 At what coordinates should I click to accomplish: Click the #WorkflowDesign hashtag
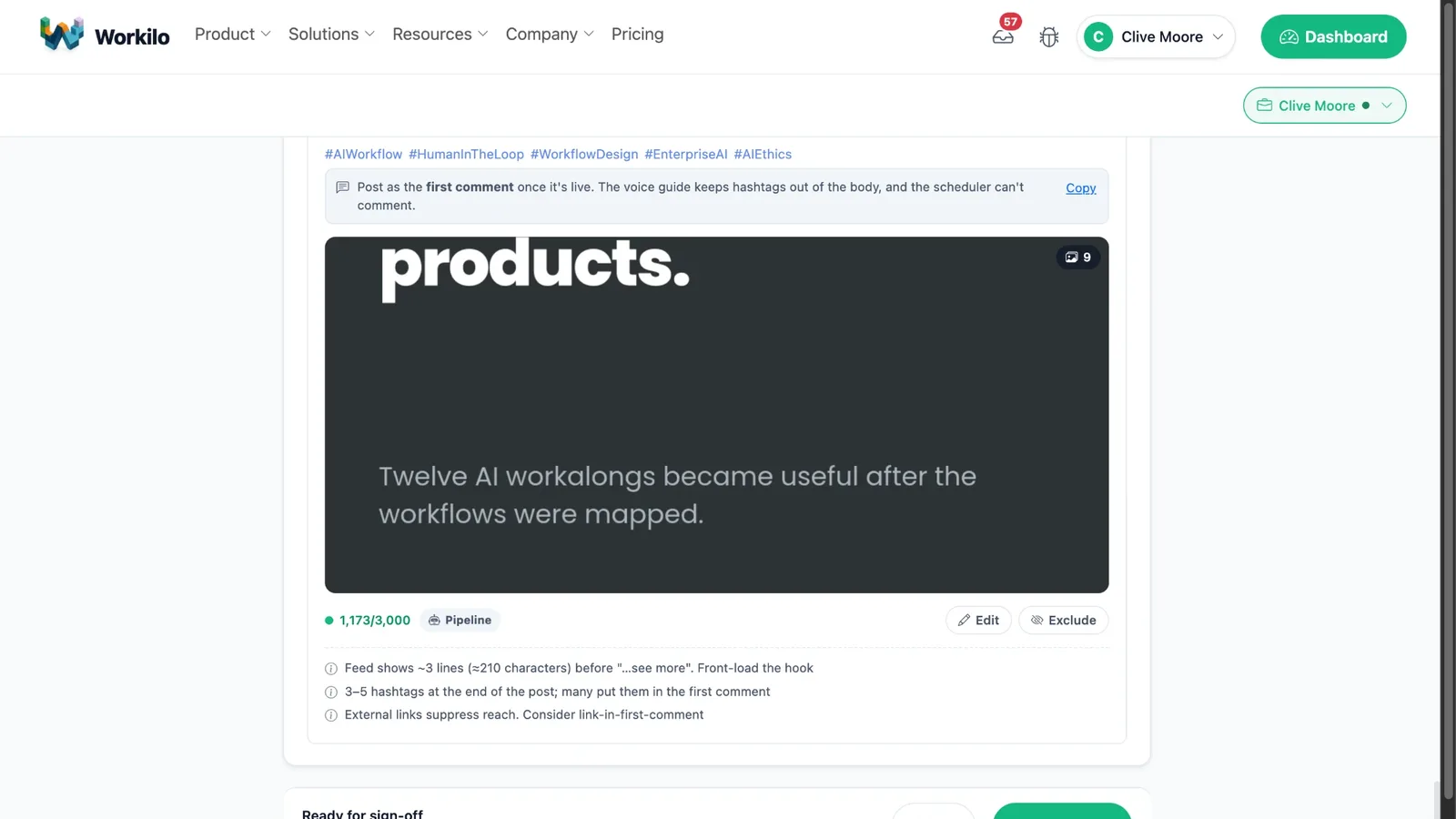click(x=584, y=155)
